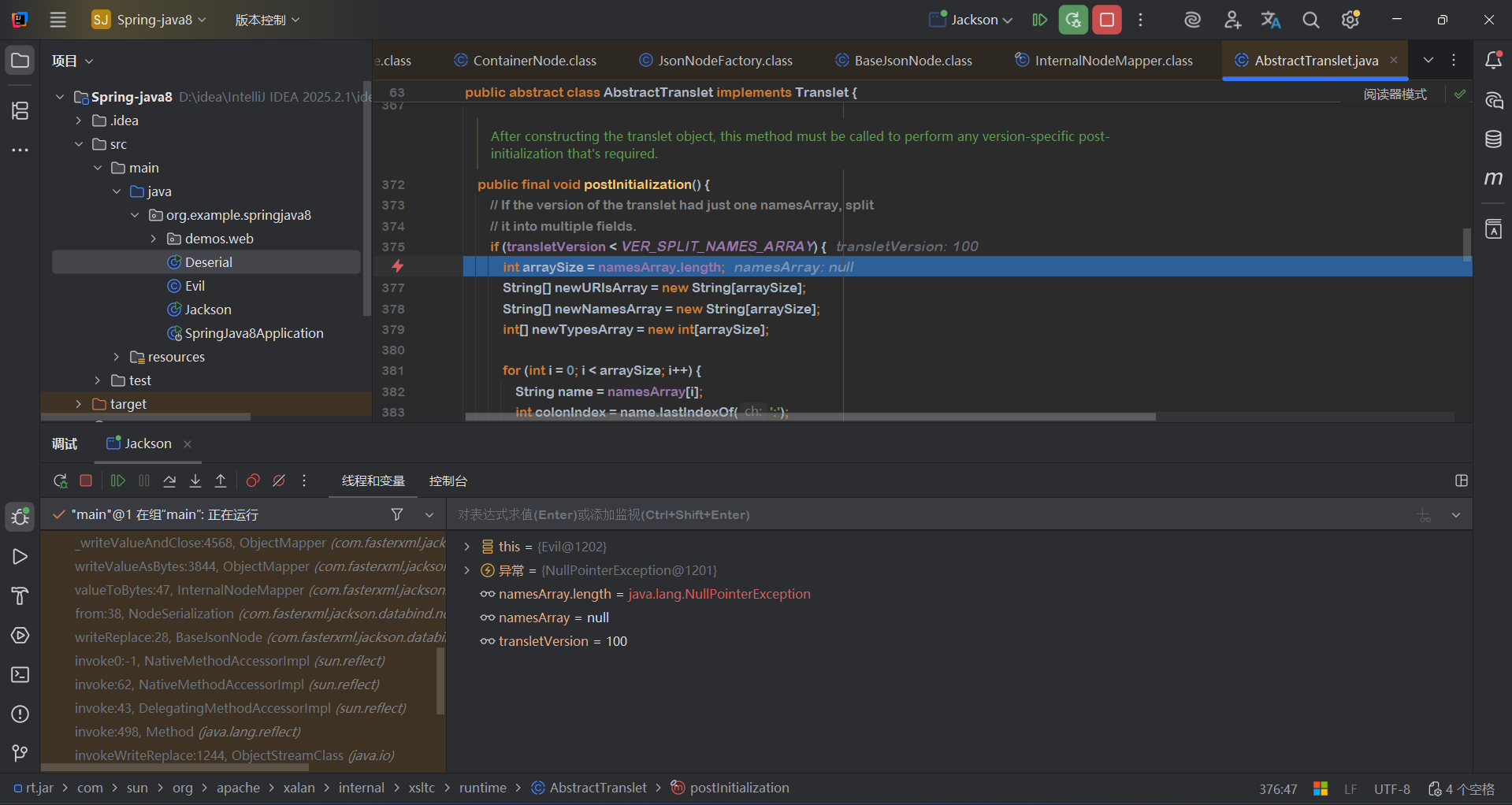Switch to the 控制台 console tab
Screen dimensions: 1512x805
(x=448, y=480)
